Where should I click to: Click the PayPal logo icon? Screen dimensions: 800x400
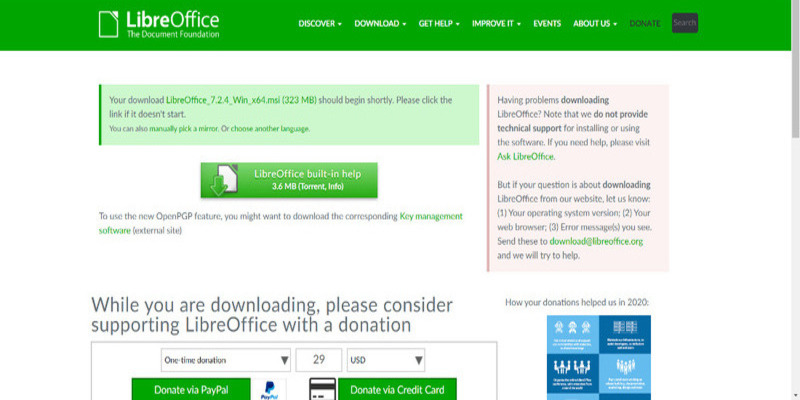269,390
